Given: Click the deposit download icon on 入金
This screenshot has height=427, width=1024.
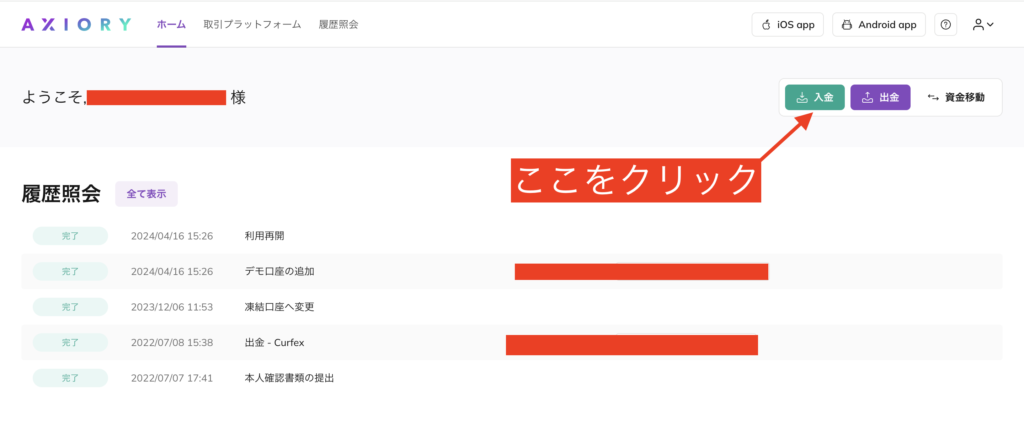Looking at the screenshot, I should point(803,97).
